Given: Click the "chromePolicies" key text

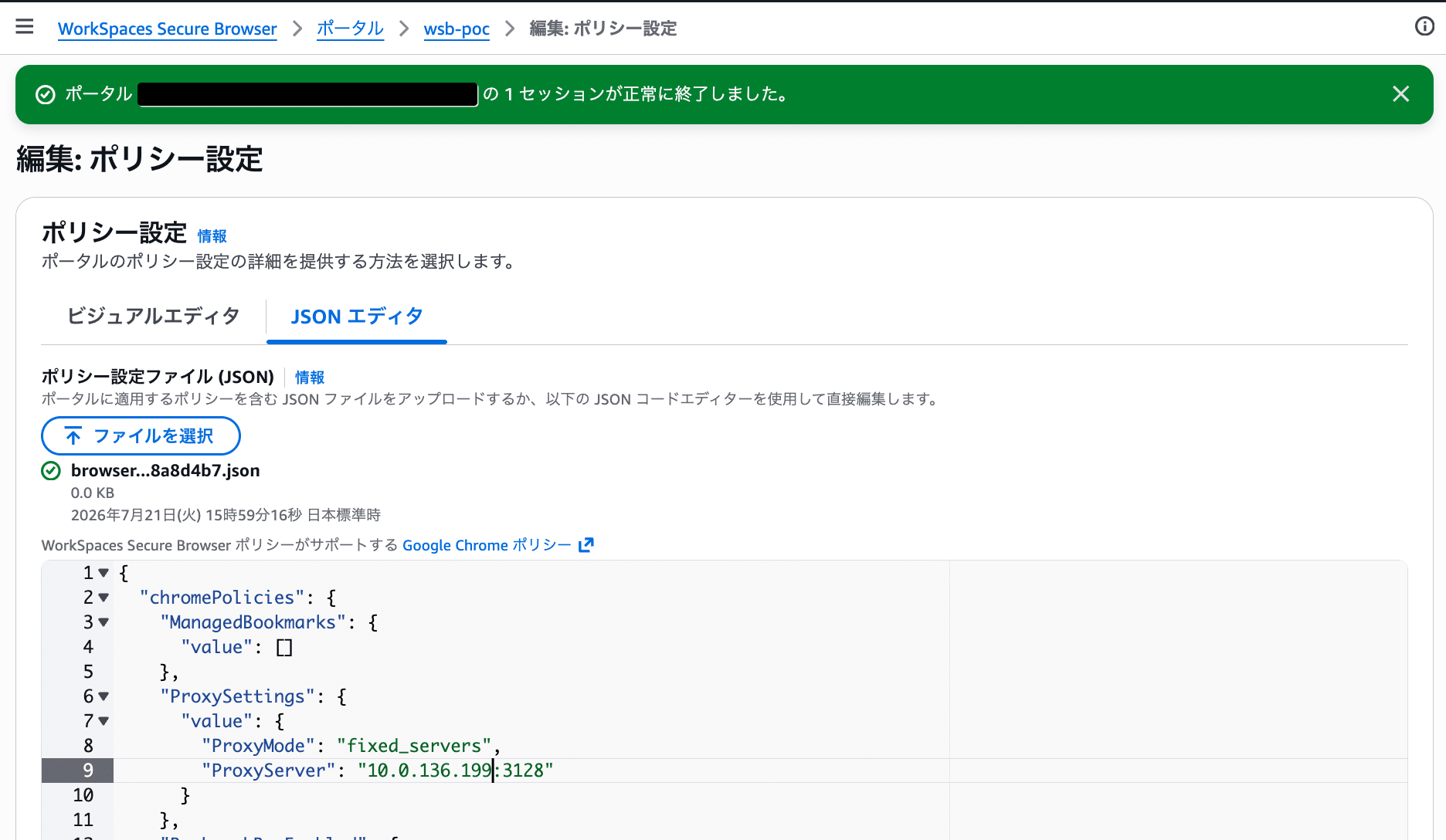Looking at the screenshot, I should tap(222, 598).
